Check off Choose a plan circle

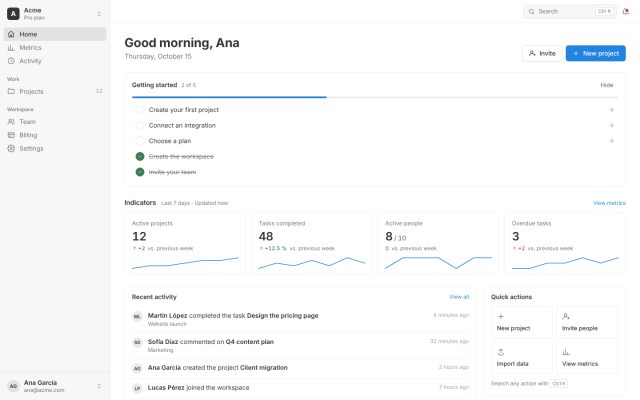[x=140, y=141]
